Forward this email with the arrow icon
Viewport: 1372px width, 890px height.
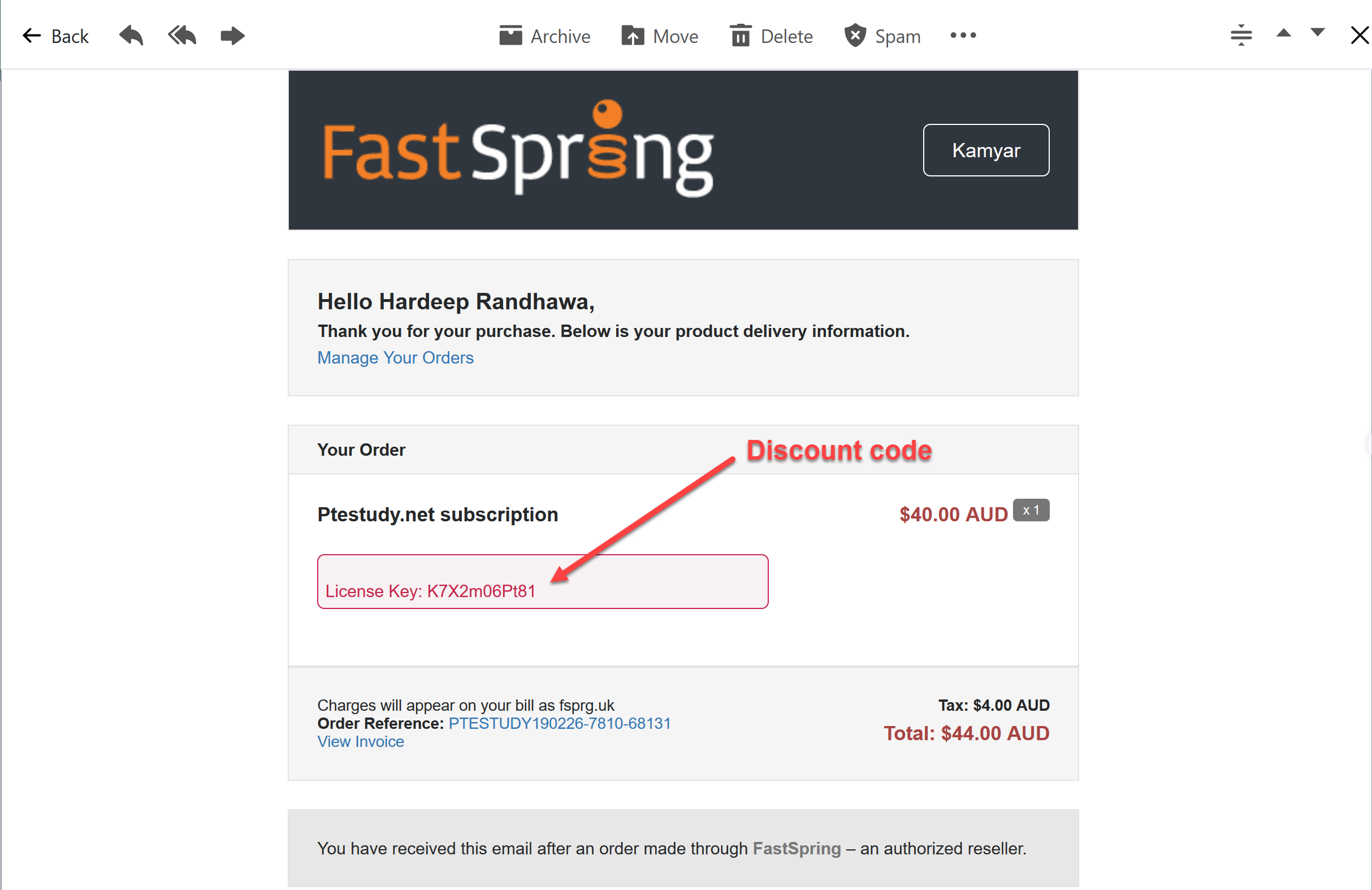(x=233, y=36)
